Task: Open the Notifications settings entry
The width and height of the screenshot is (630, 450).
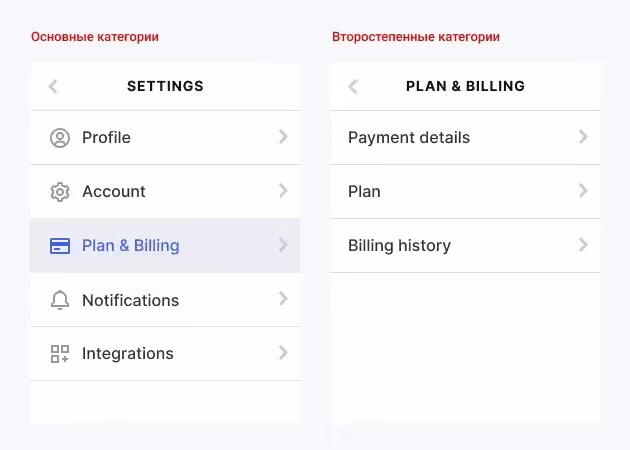Action: pos(130,300)
